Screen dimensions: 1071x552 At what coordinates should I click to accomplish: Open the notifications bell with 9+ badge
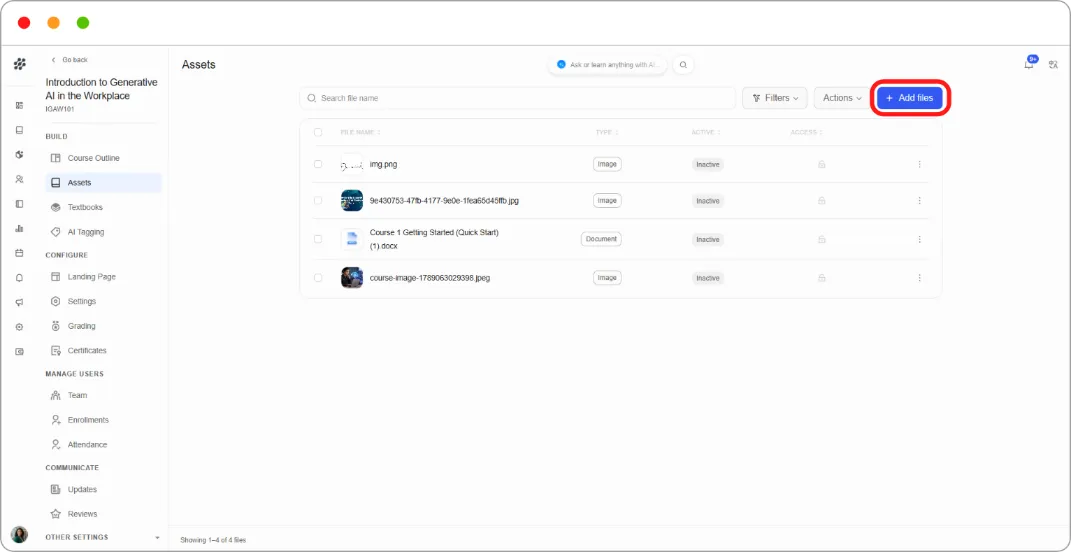point(1029,64)
